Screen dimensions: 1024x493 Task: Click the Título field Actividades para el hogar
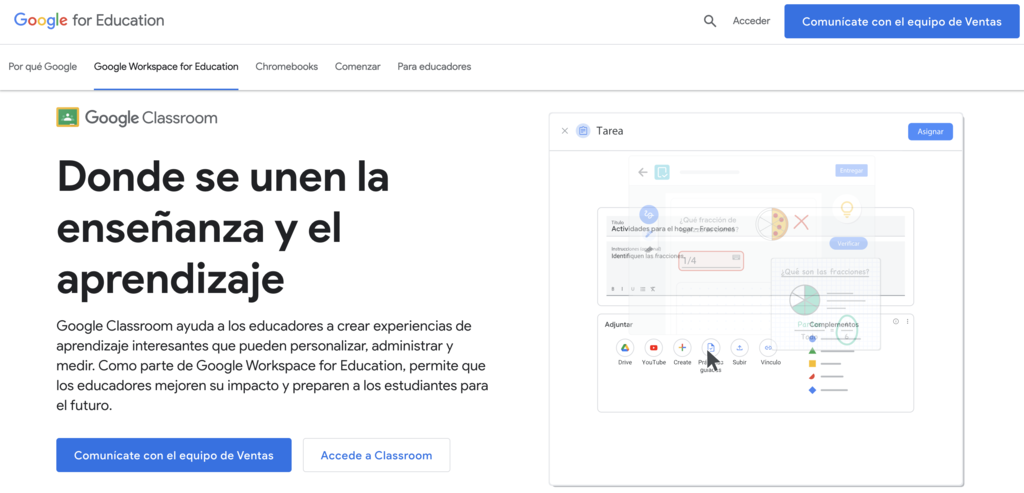(755, 227)
